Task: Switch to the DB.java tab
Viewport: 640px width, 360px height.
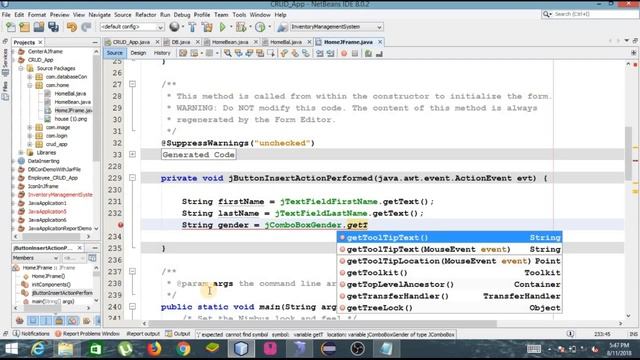Action: [181, 42]
